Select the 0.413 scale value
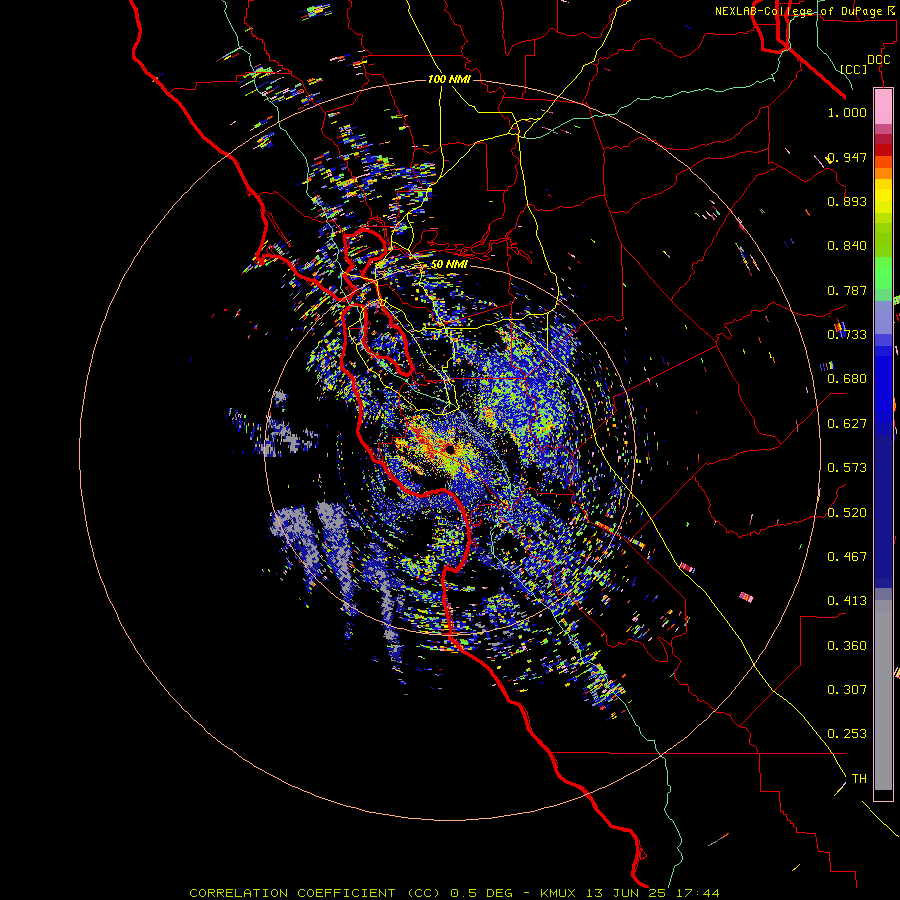 (847, 601)
